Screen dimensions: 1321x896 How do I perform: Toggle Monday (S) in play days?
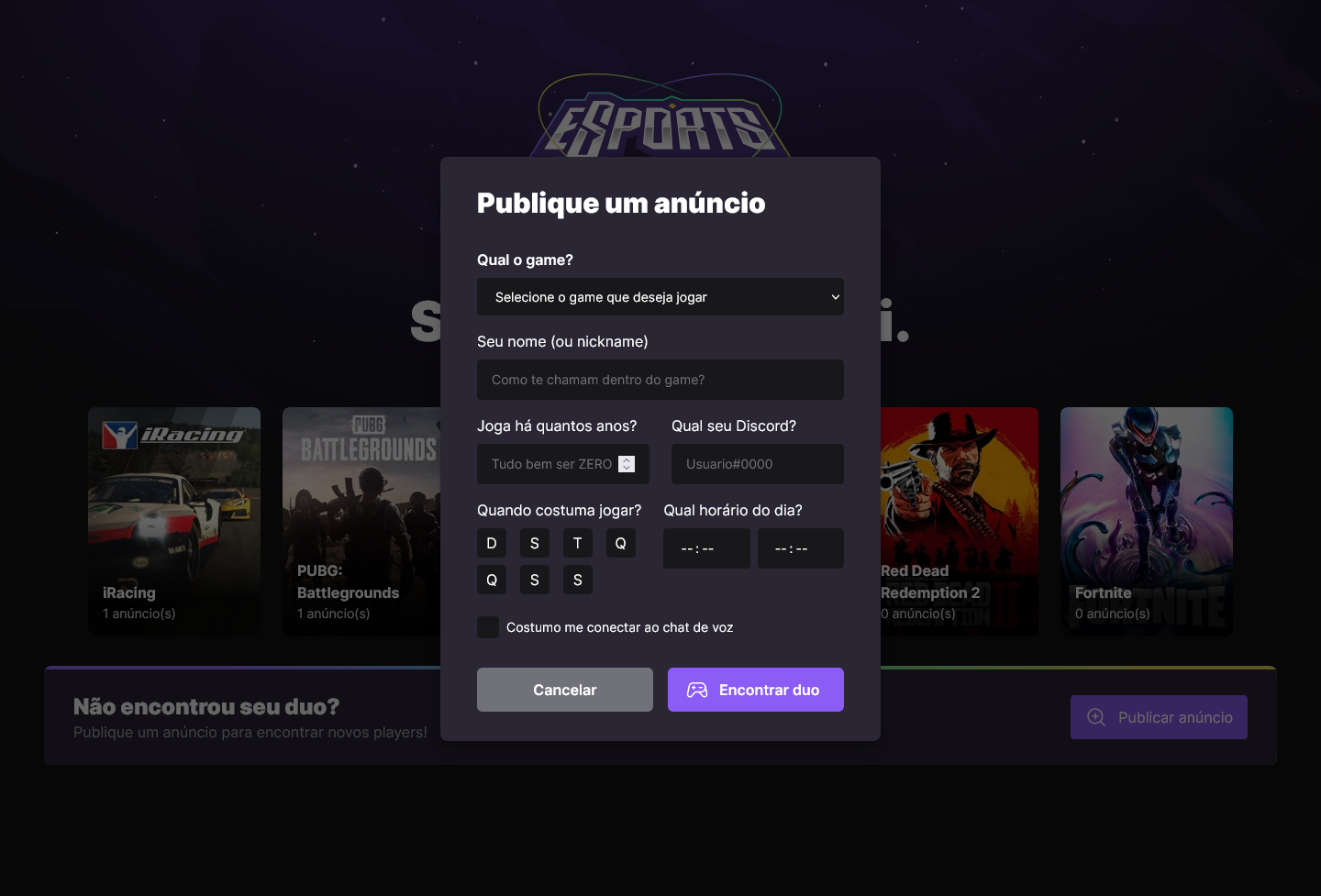coord(535,543)
